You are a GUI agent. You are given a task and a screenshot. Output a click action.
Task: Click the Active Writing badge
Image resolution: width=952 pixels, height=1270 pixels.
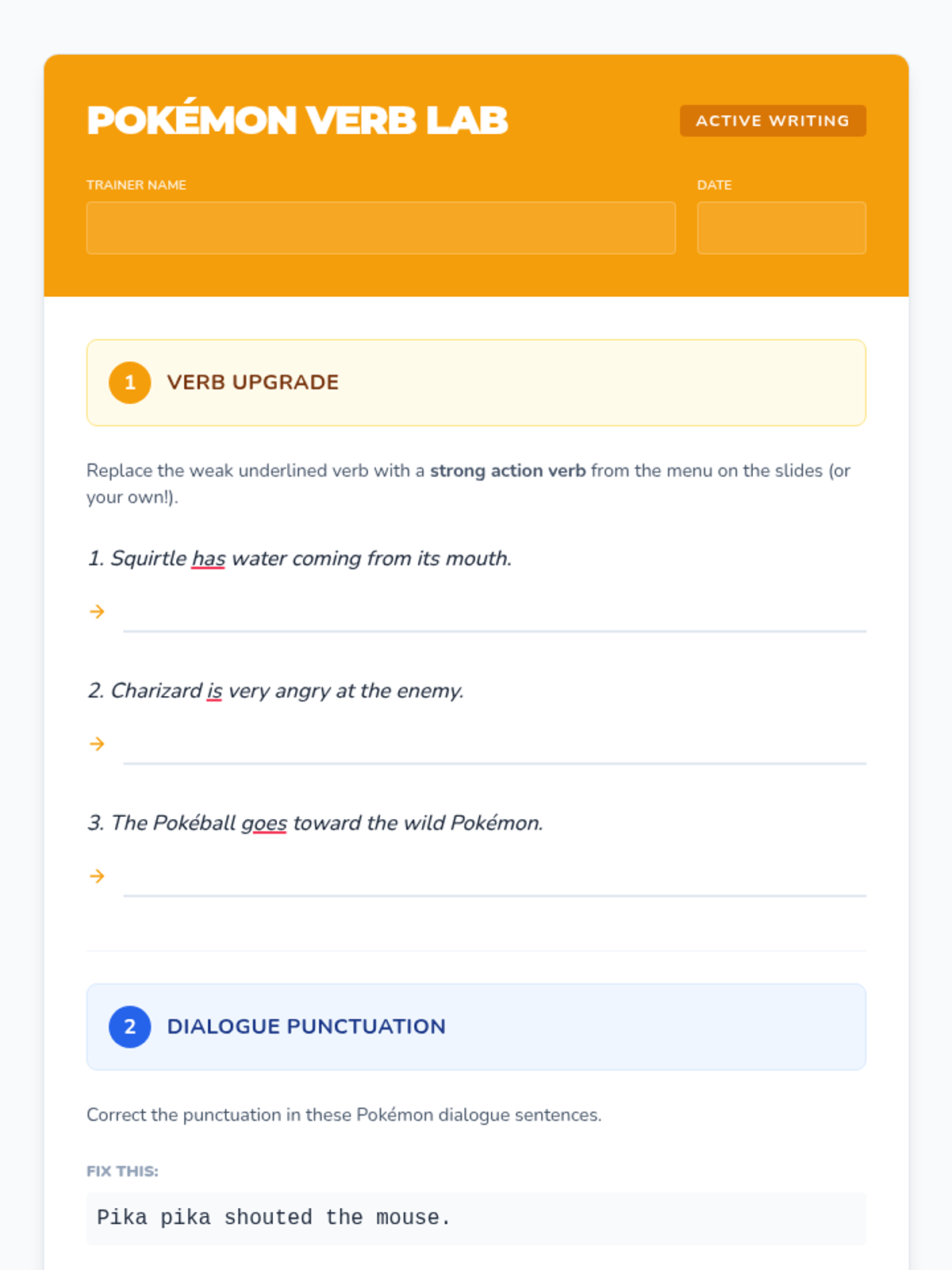pos(773,121)
